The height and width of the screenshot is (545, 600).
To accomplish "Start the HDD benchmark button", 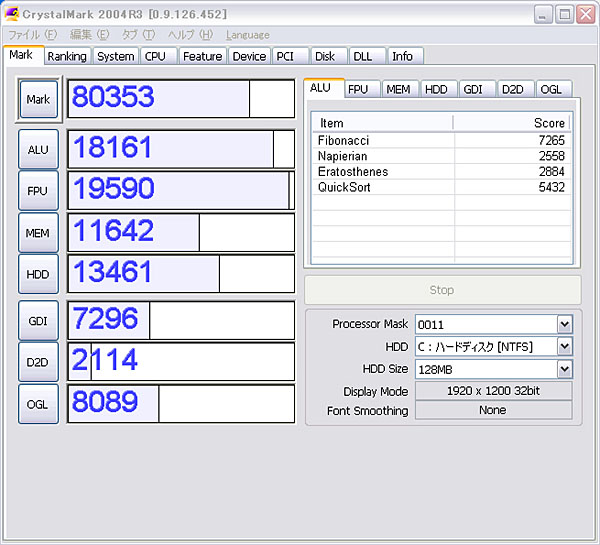I will pos(38,274).
